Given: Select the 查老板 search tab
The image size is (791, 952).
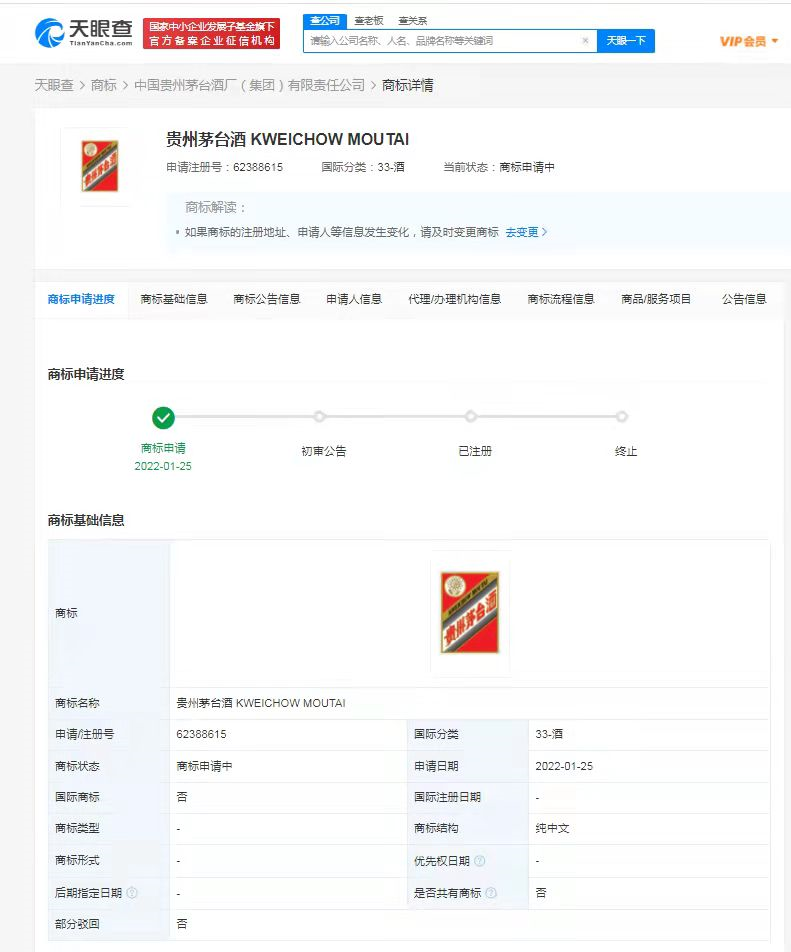Looking at the screenshot, I should coord(369,21).
